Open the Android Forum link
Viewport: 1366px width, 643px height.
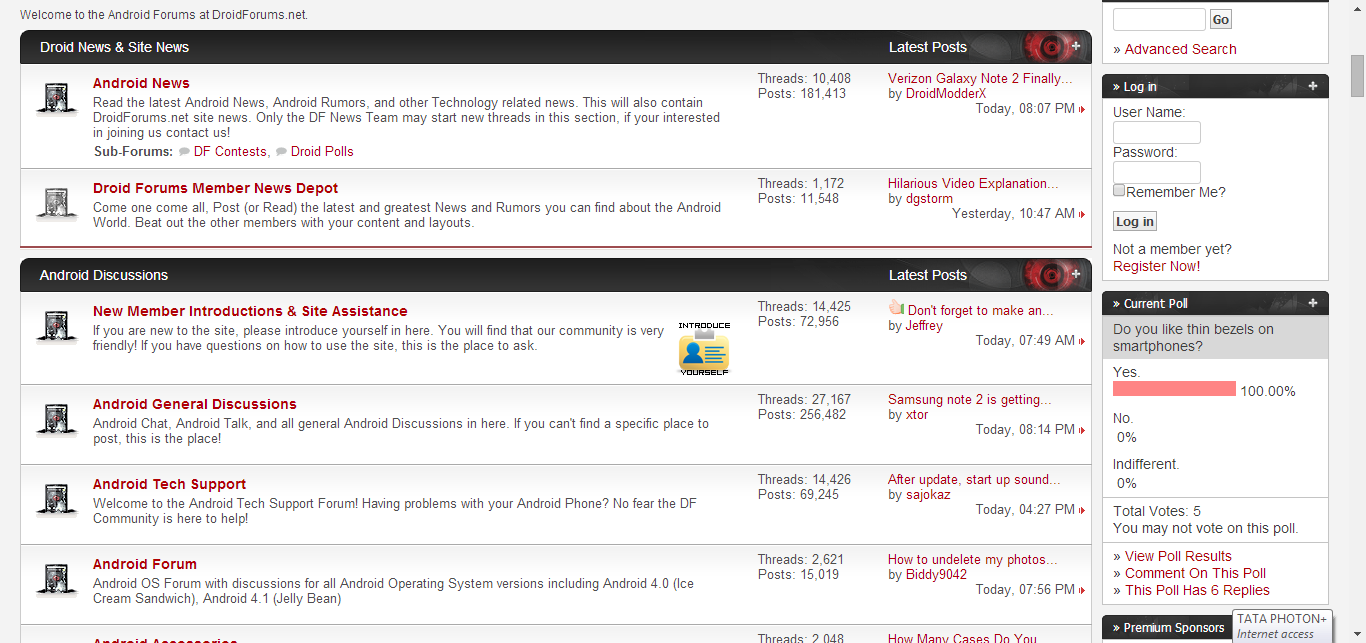[145, 564]
